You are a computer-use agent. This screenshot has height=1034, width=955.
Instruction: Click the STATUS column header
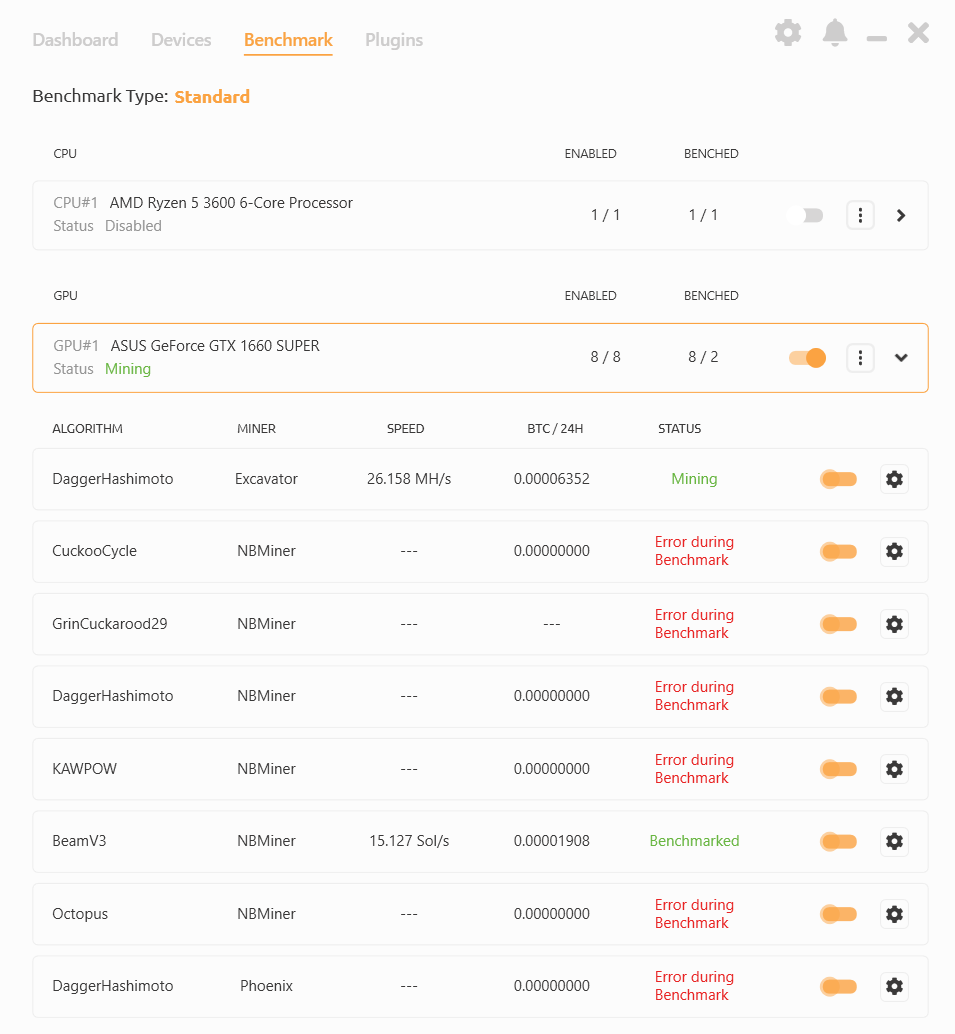[x=679, y=429]
